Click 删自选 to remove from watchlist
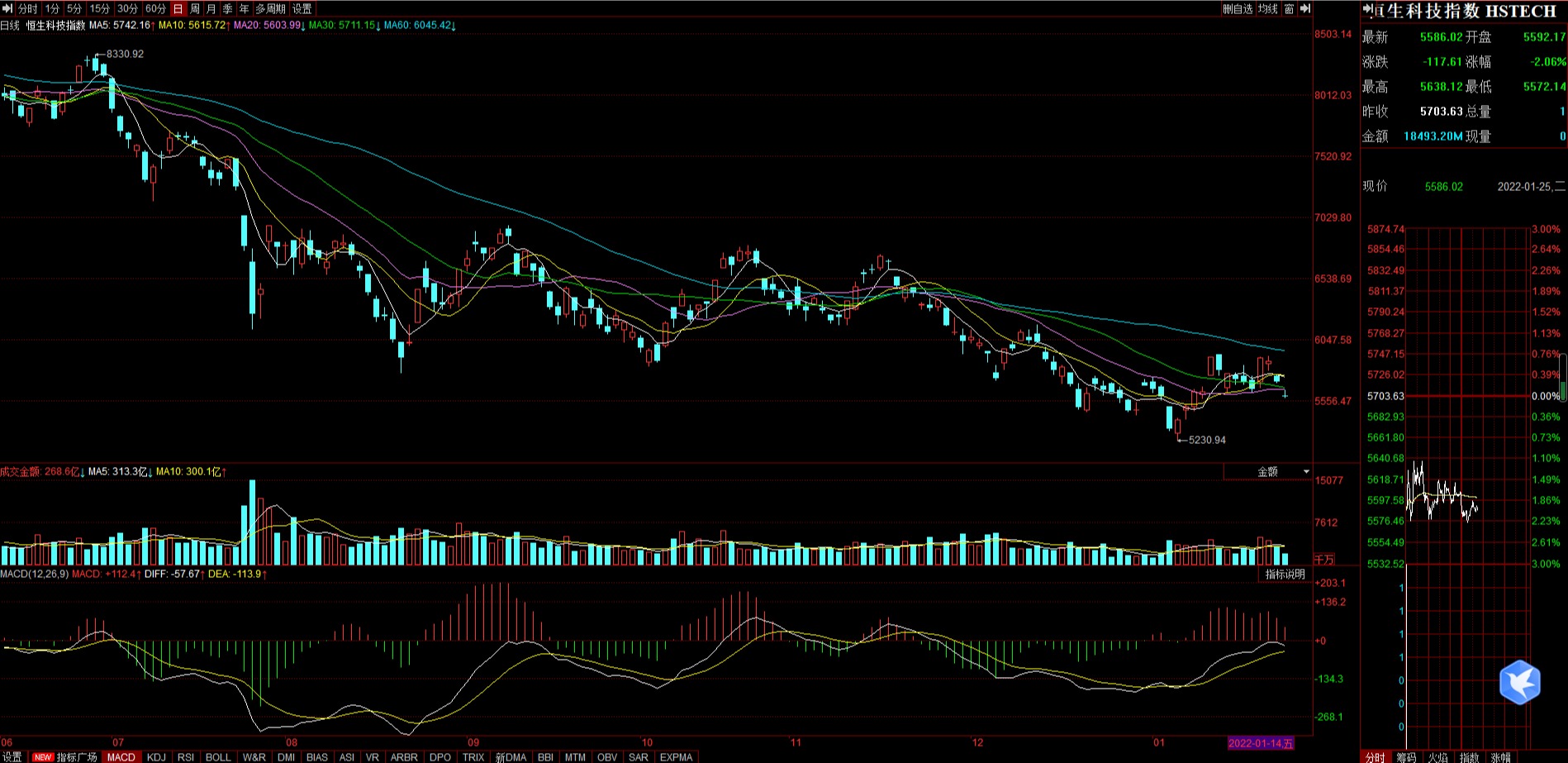 click(x=1238, y=8)
